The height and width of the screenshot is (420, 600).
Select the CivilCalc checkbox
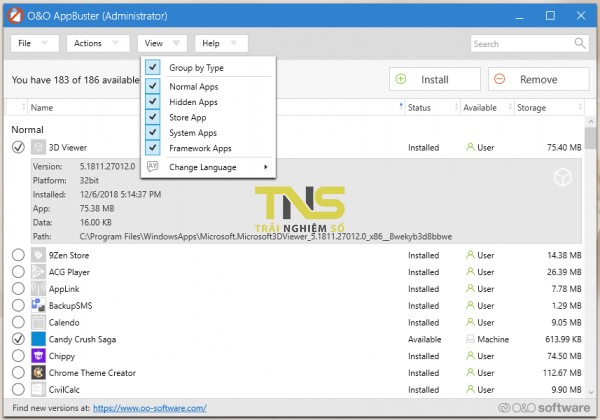[18, 389]
